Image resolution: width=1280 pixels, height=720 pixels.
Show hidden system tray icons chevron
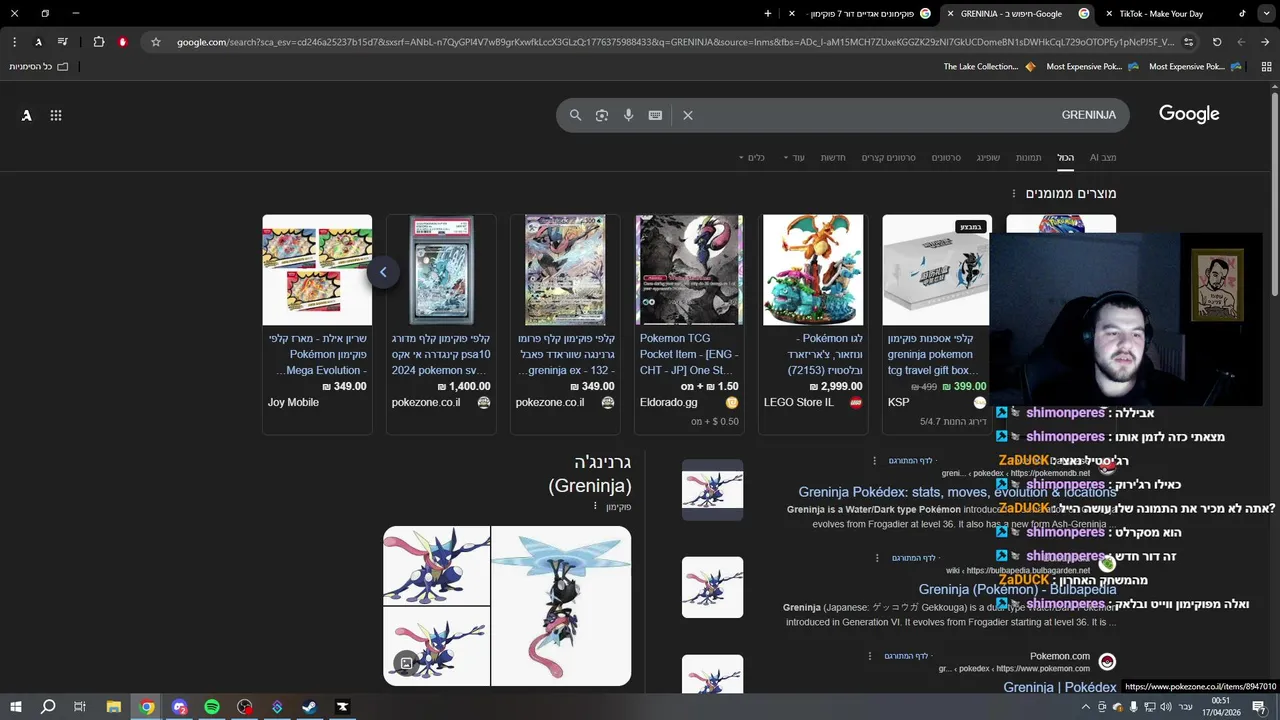coord(1086,707)
